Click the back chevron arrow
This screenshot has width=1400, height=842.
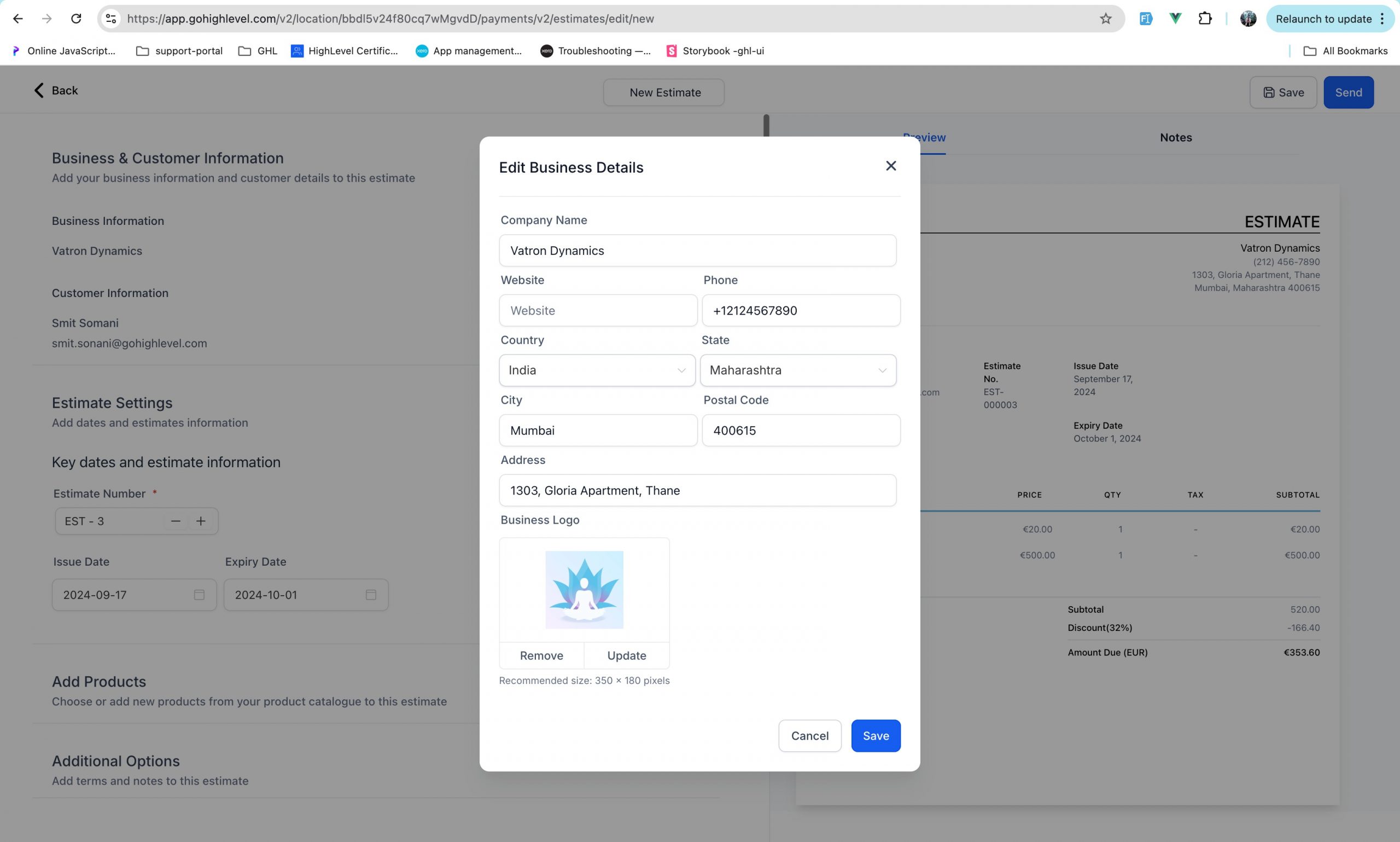38,90
